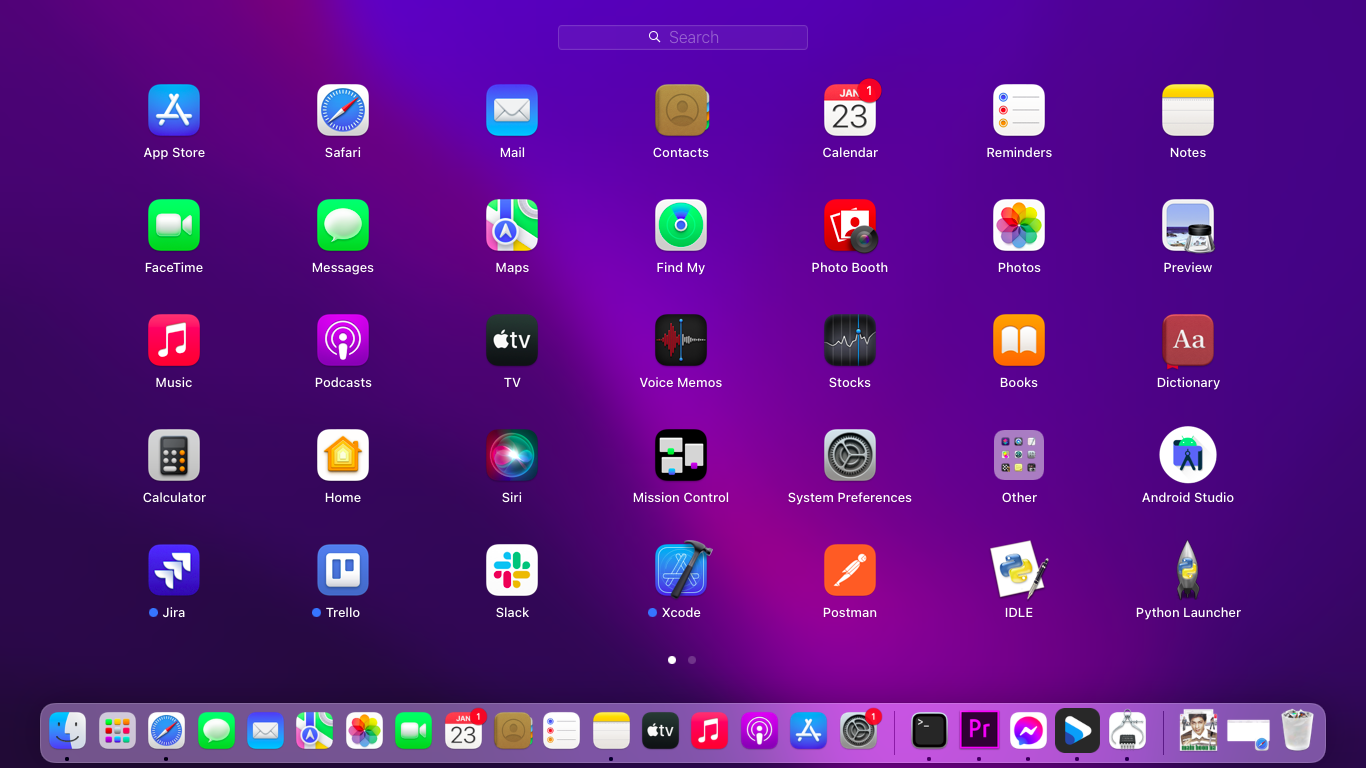The height and width of the screenshot is (768, 1366).
Task: Open Messenger from the Dock
Action: click(1028, 731)
